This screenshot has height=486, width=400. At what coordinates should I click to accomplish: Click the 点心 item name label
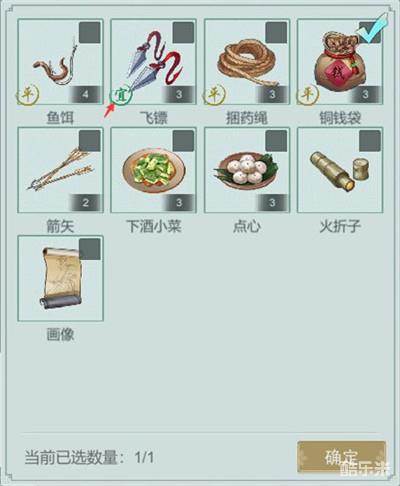click(x=247, y=226)
